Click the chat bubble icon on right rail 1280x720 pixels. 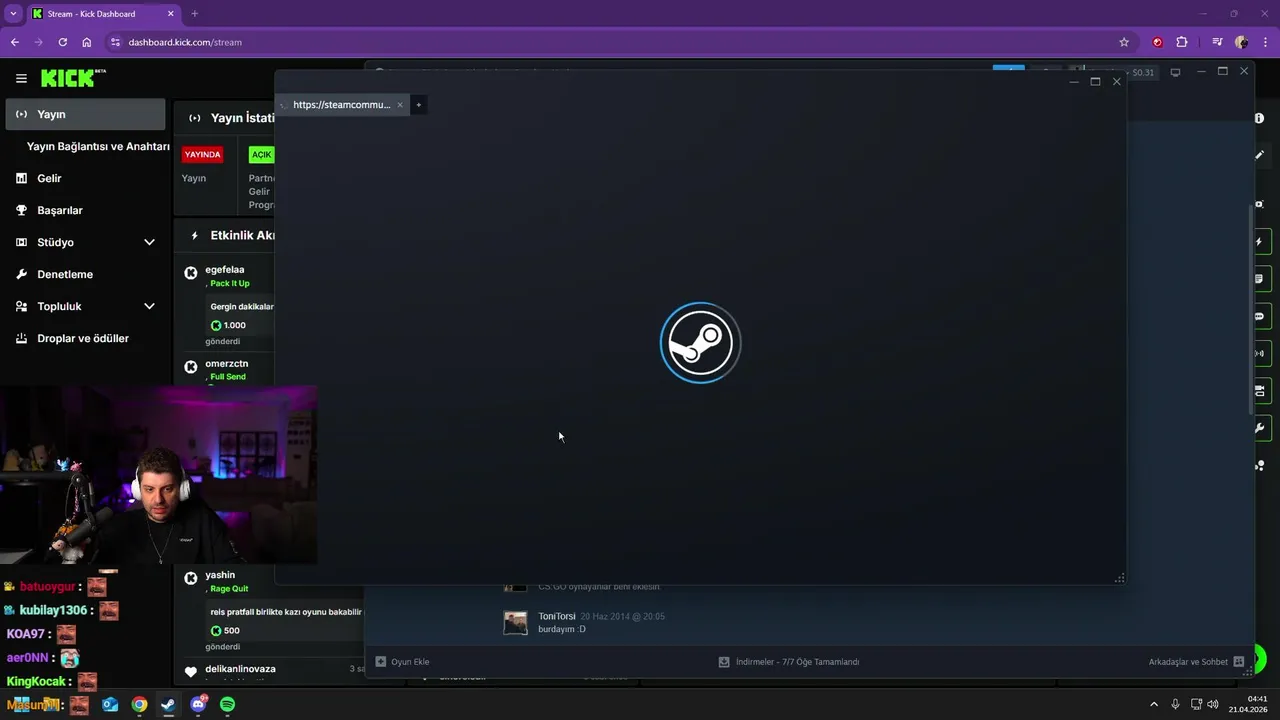1259,316
